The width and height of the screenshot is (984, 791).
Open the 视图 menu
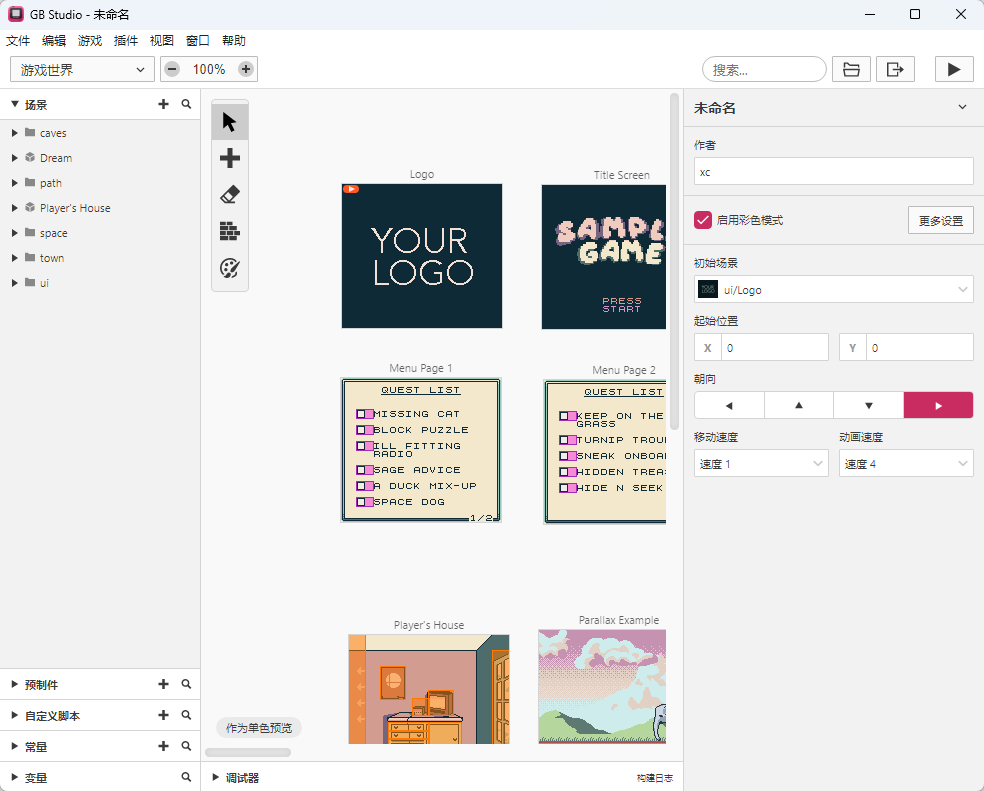(162, 41)
